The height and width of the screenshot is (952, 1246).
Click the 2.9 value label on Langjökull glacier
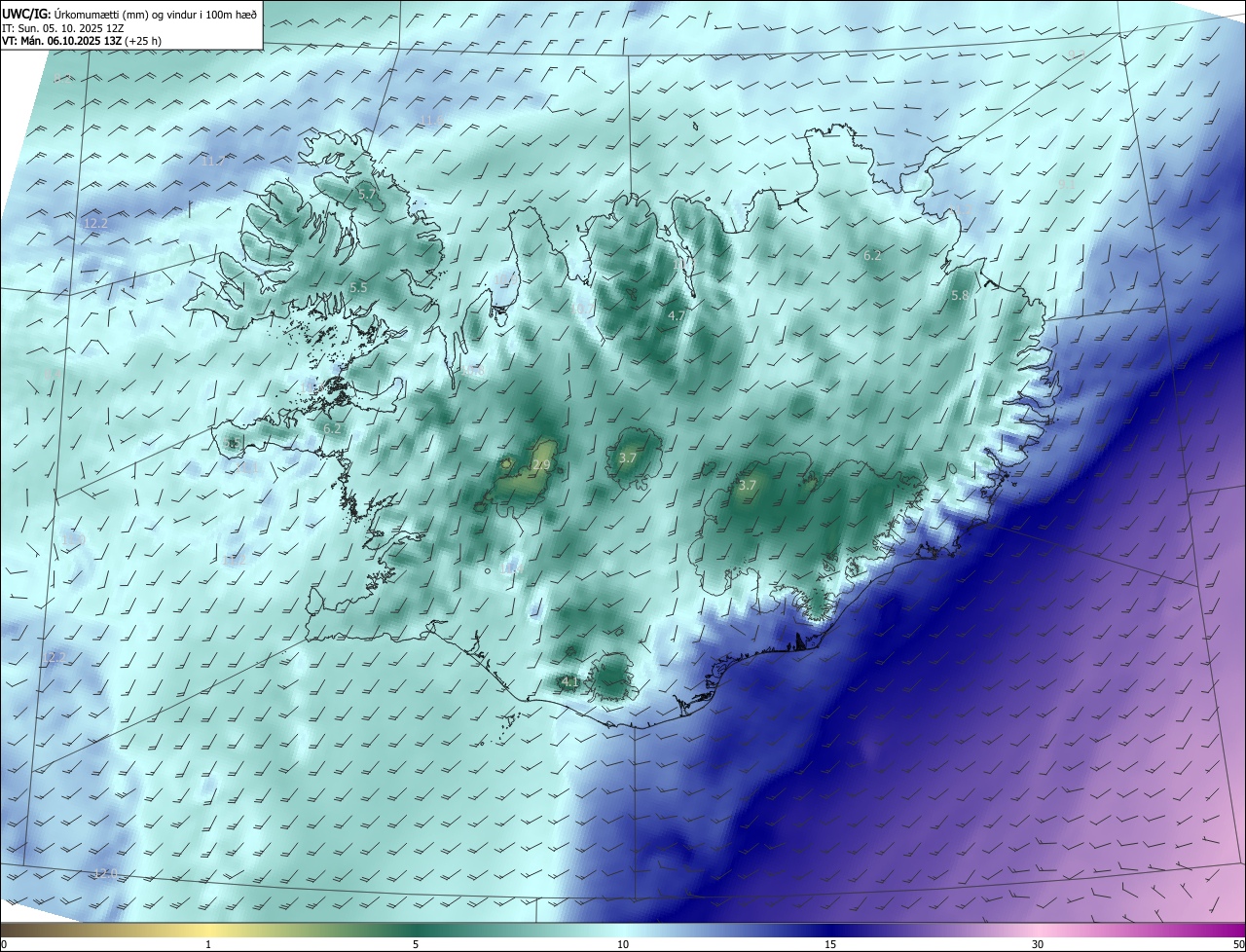click(542, 465)
